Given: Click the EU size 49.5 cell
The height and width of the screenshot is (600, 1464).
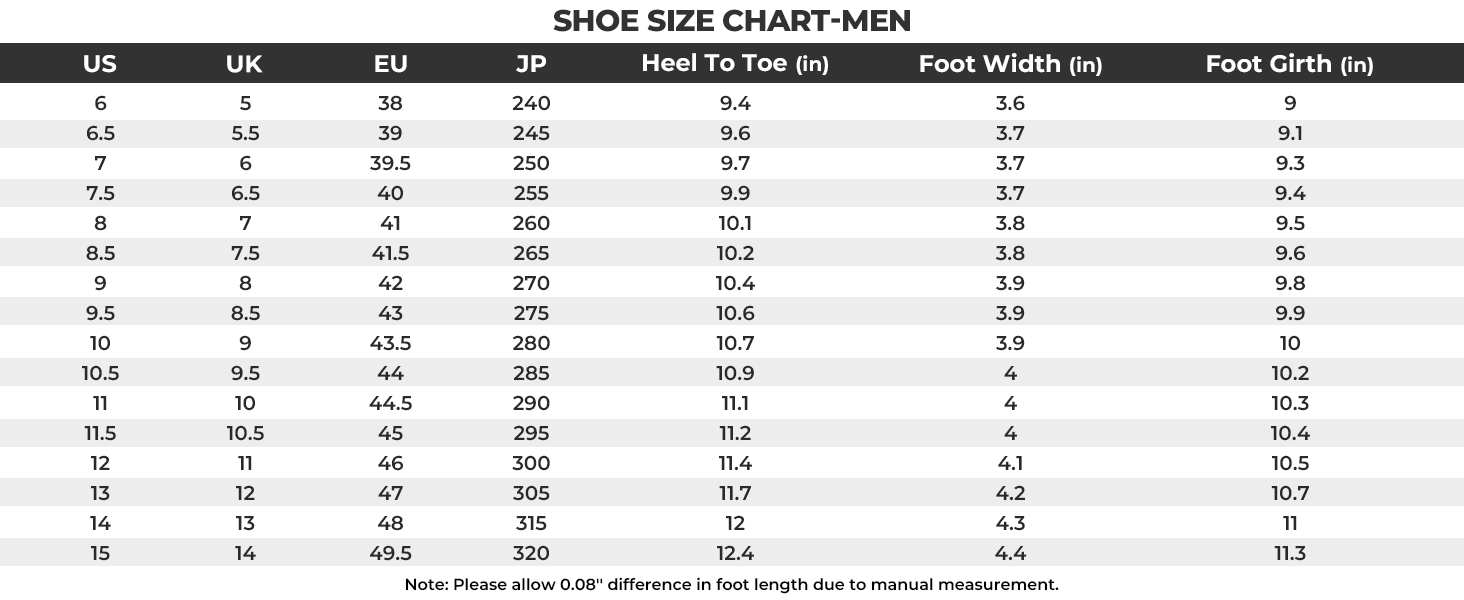Looking at the screenshot, I should click(390, 553).
